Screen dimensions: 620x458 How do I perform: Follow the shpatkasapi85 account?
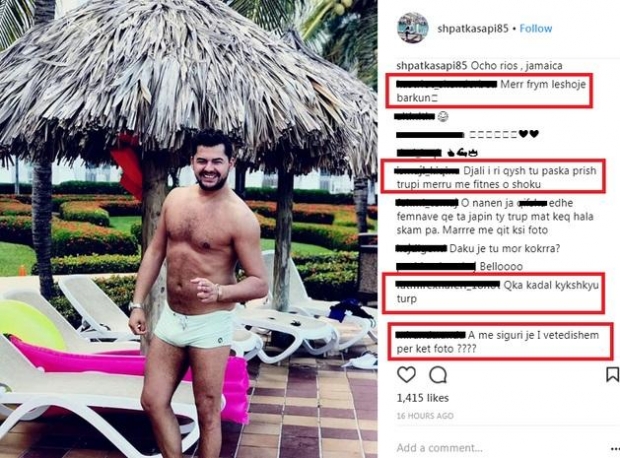[x=535, y=28]
